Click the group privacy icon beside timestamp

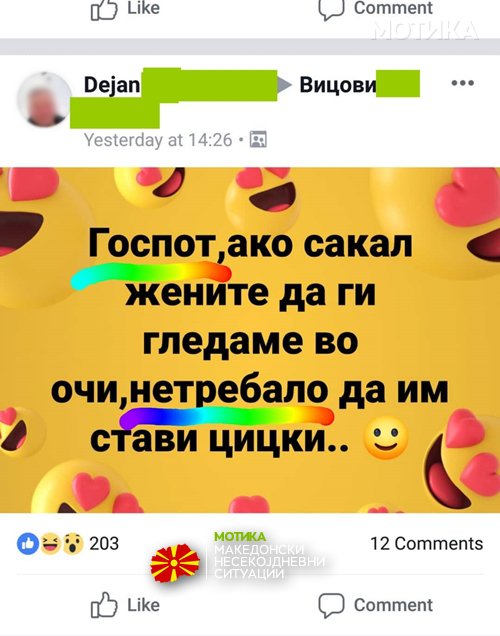pyautogui.click(x=258, y=140)
